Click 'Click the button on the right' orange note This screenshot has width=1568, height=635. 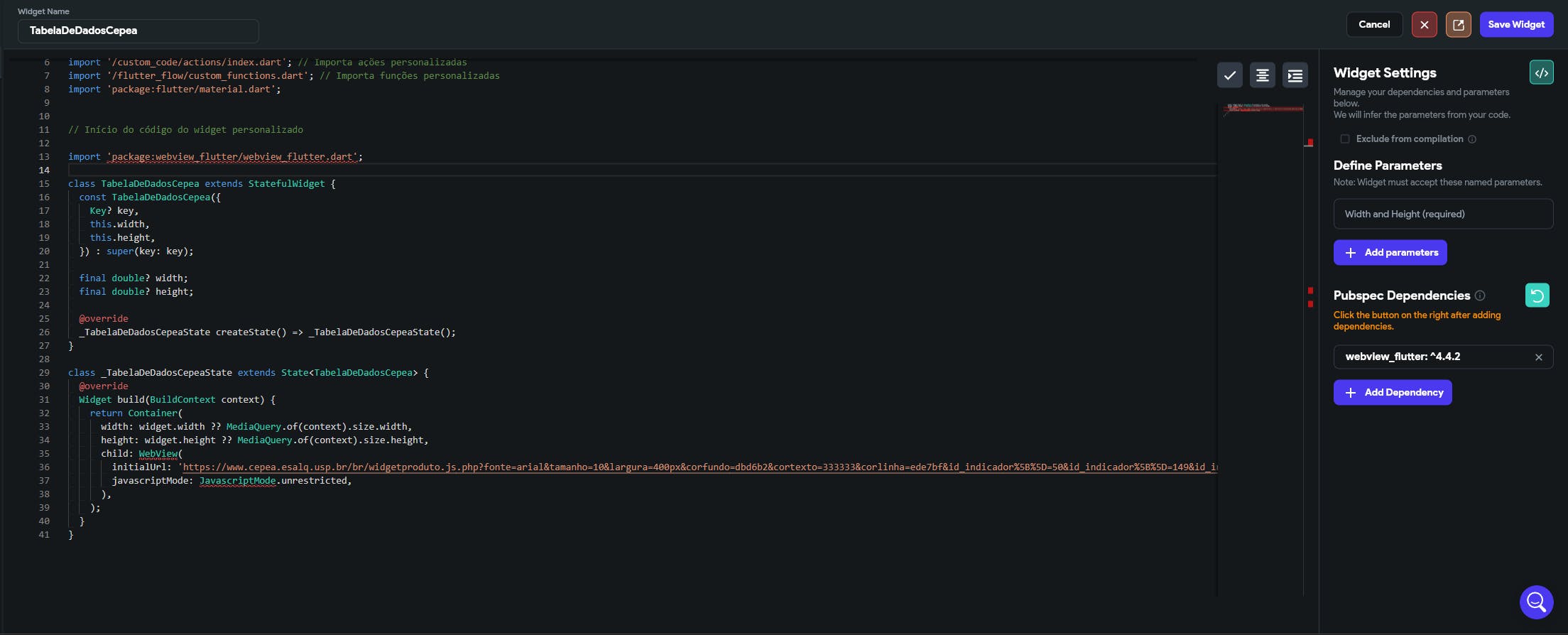pyautogui.click(x=1417, y=320)
